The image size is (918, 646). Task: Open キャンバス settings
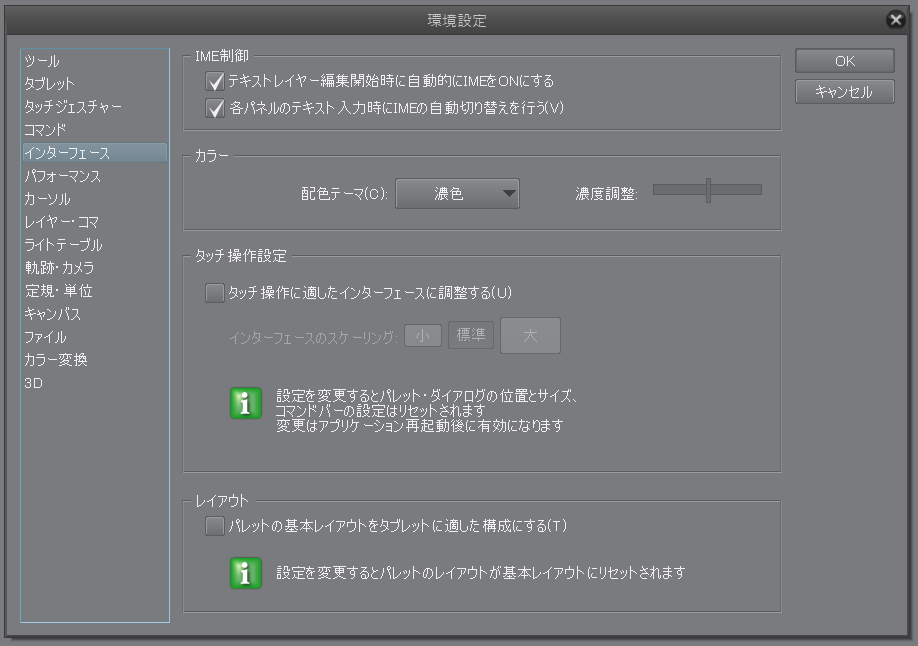(95, 314)
